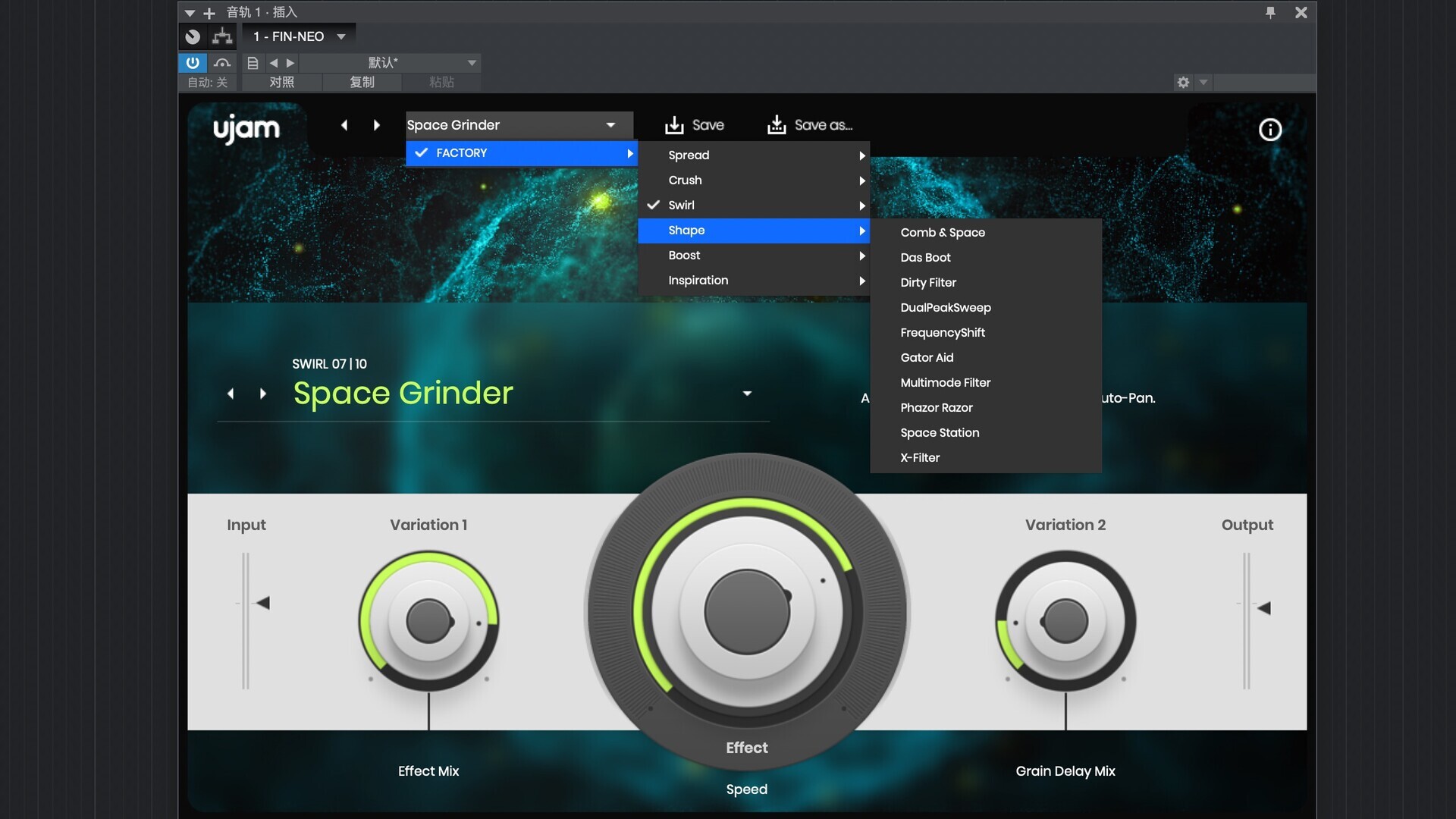This screenshot has width=1456, height=819.
Task: Open the Shape preset category
Action: click(x=754, y=231)
